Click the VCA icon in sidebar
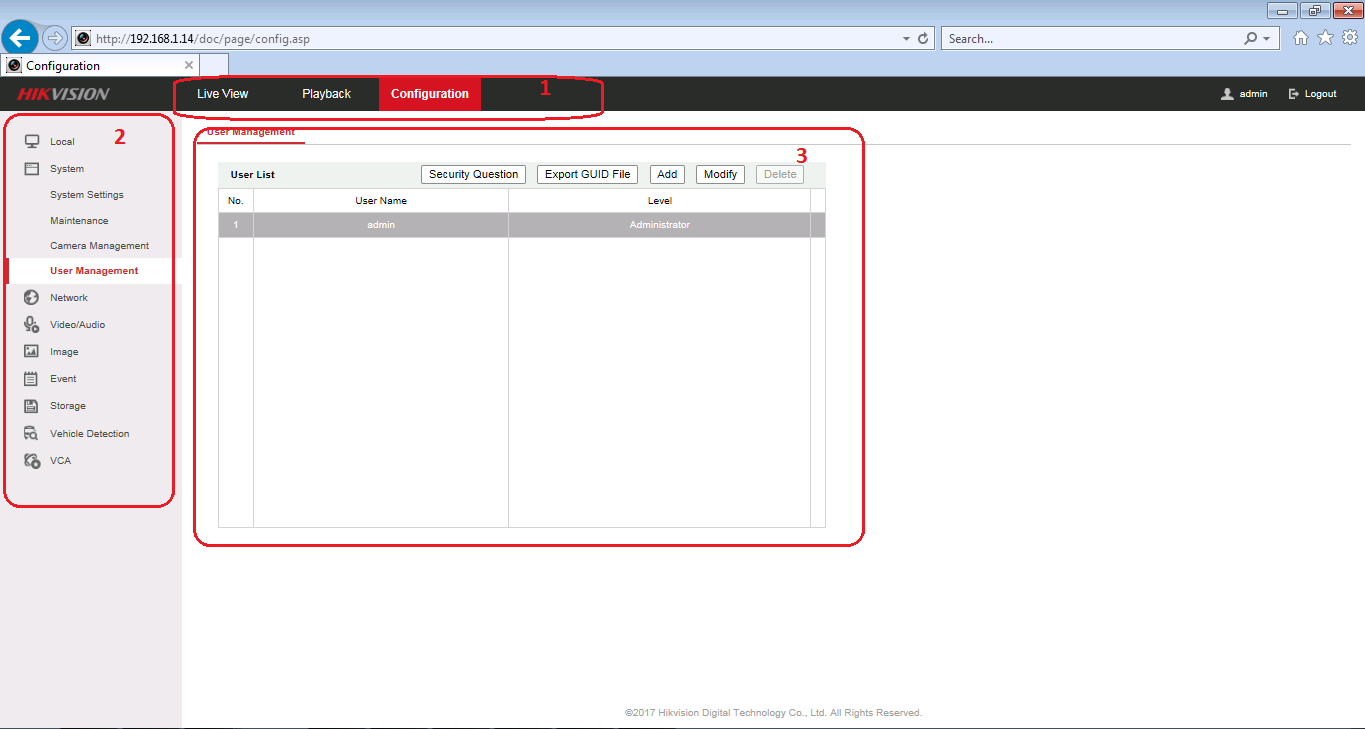The height and width of the screenshot is (729, 1365). [32, 461]
